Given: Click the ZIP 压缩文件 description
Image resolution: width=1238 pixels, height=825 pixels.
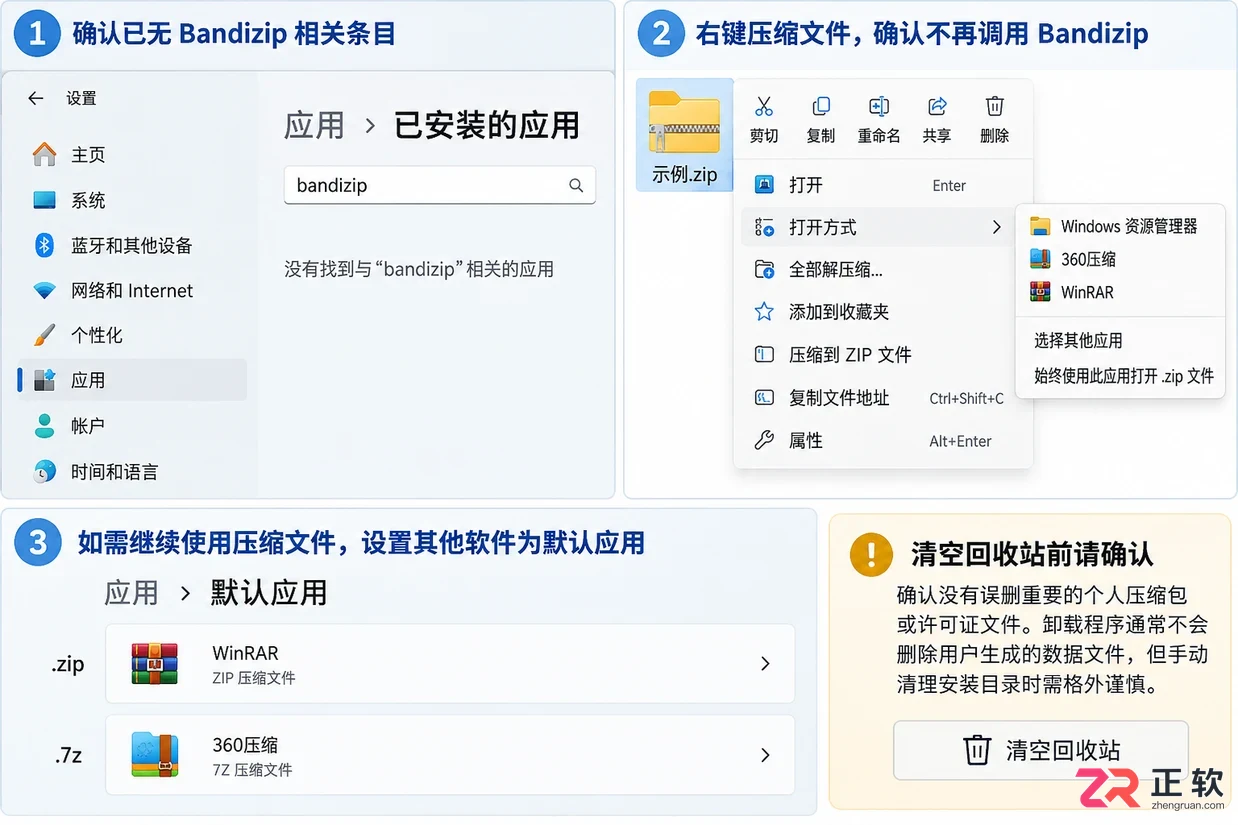Looking at the screenshot, I should click(x=254, y=678).
